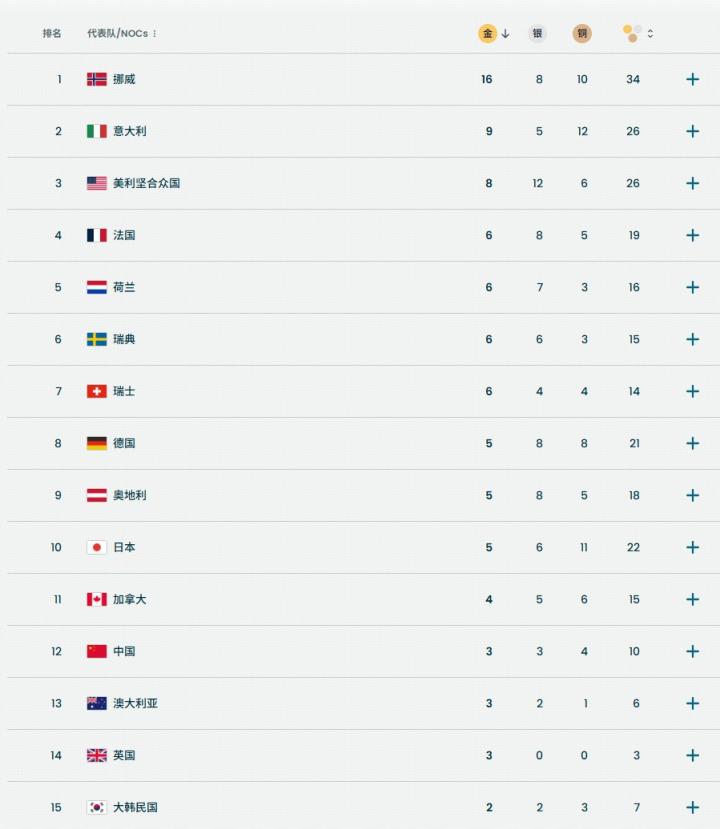Click the 代表队/NOCs column header
This screenshot has height=829, width=720.
pyautogui.click(x=117, y=33)
